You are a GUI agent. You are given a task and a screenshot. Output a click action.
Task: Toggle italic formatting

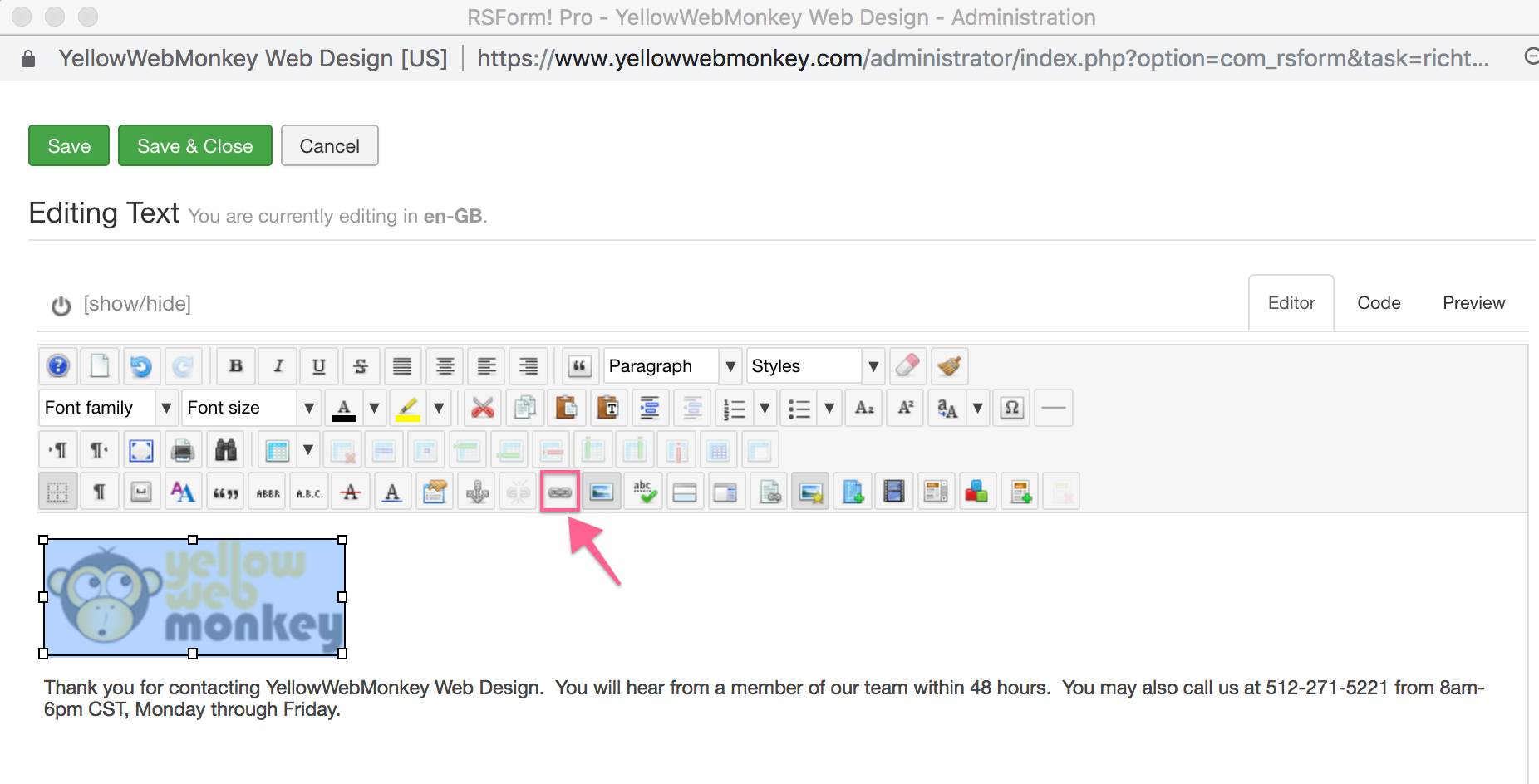click(278, 366)
